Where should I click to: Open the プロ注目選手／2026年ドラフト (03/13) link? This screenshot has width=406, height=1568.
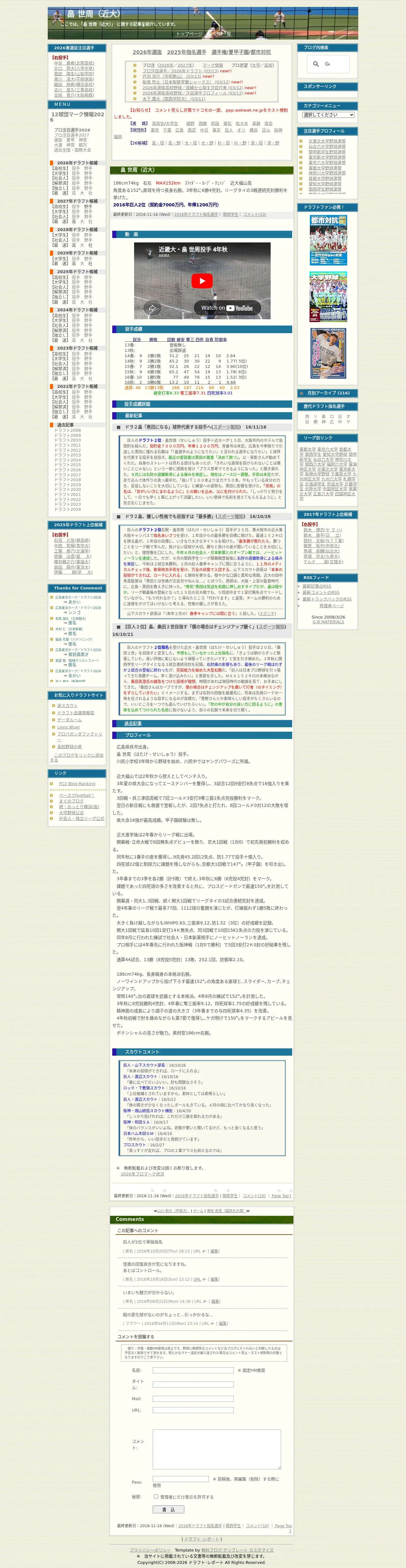(x=180, y=70)
